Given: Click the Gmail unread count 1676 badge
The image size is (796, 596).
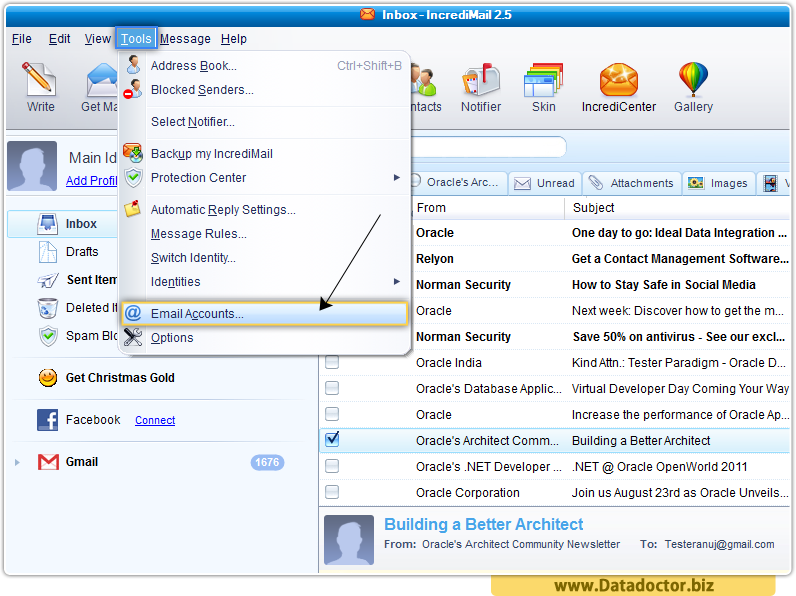Looking at the screenshot, I should click(x=267, y=462).
